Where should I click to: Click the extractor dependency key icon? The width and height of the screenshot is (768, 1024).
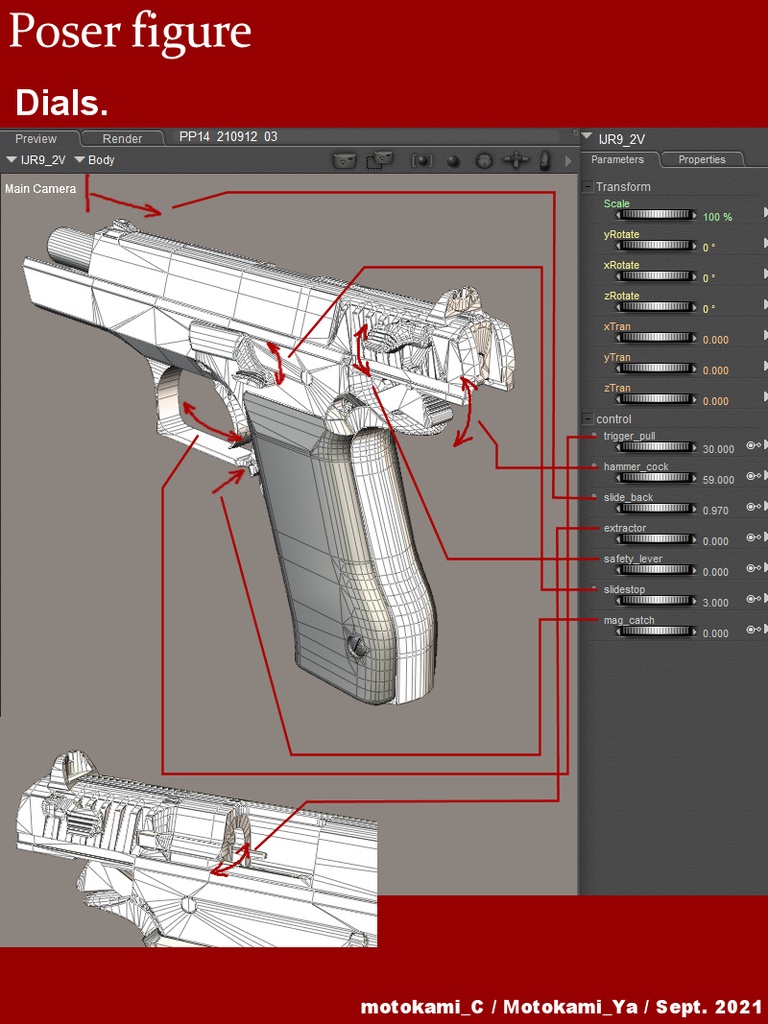pos(752,537)
